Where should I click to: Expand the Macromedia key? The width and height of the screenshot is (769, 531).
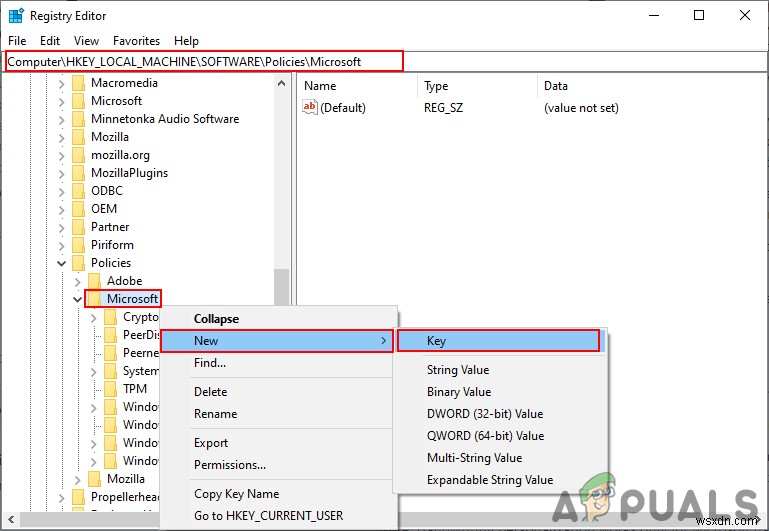point(61,84)
